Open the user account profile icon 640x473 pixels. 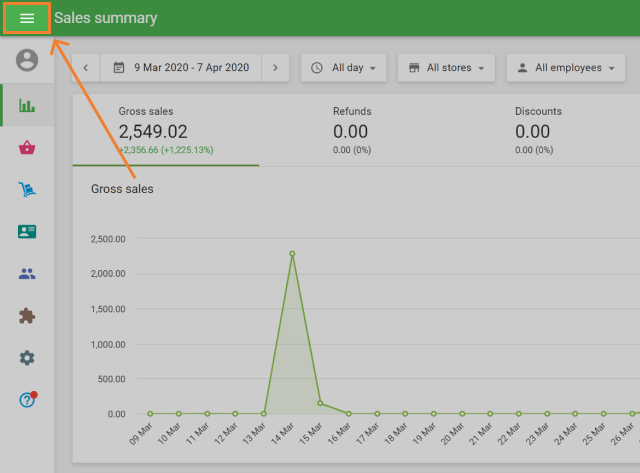coord(27,60)
